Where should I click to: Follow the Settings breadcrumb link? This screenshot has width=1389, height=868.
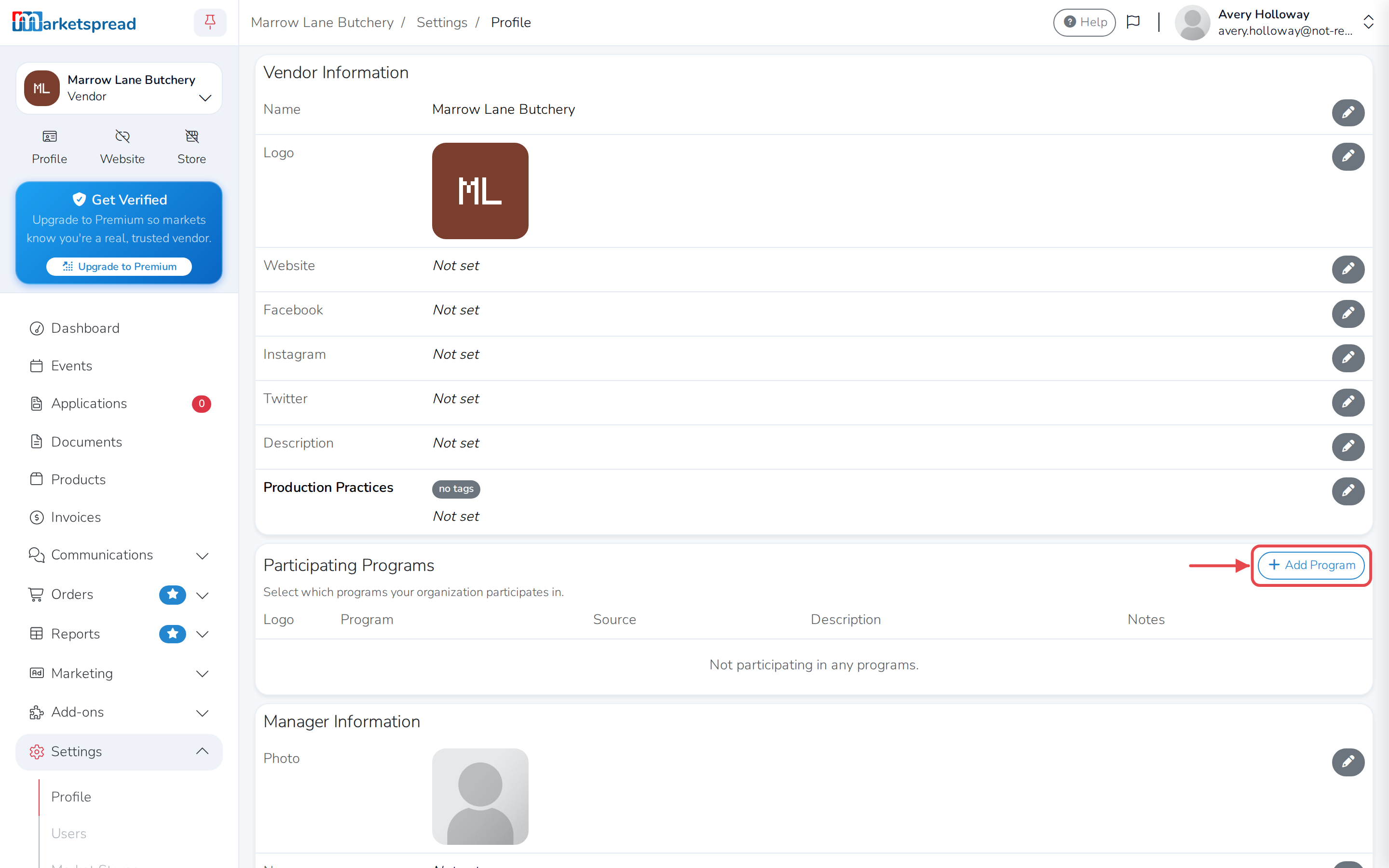442,22
